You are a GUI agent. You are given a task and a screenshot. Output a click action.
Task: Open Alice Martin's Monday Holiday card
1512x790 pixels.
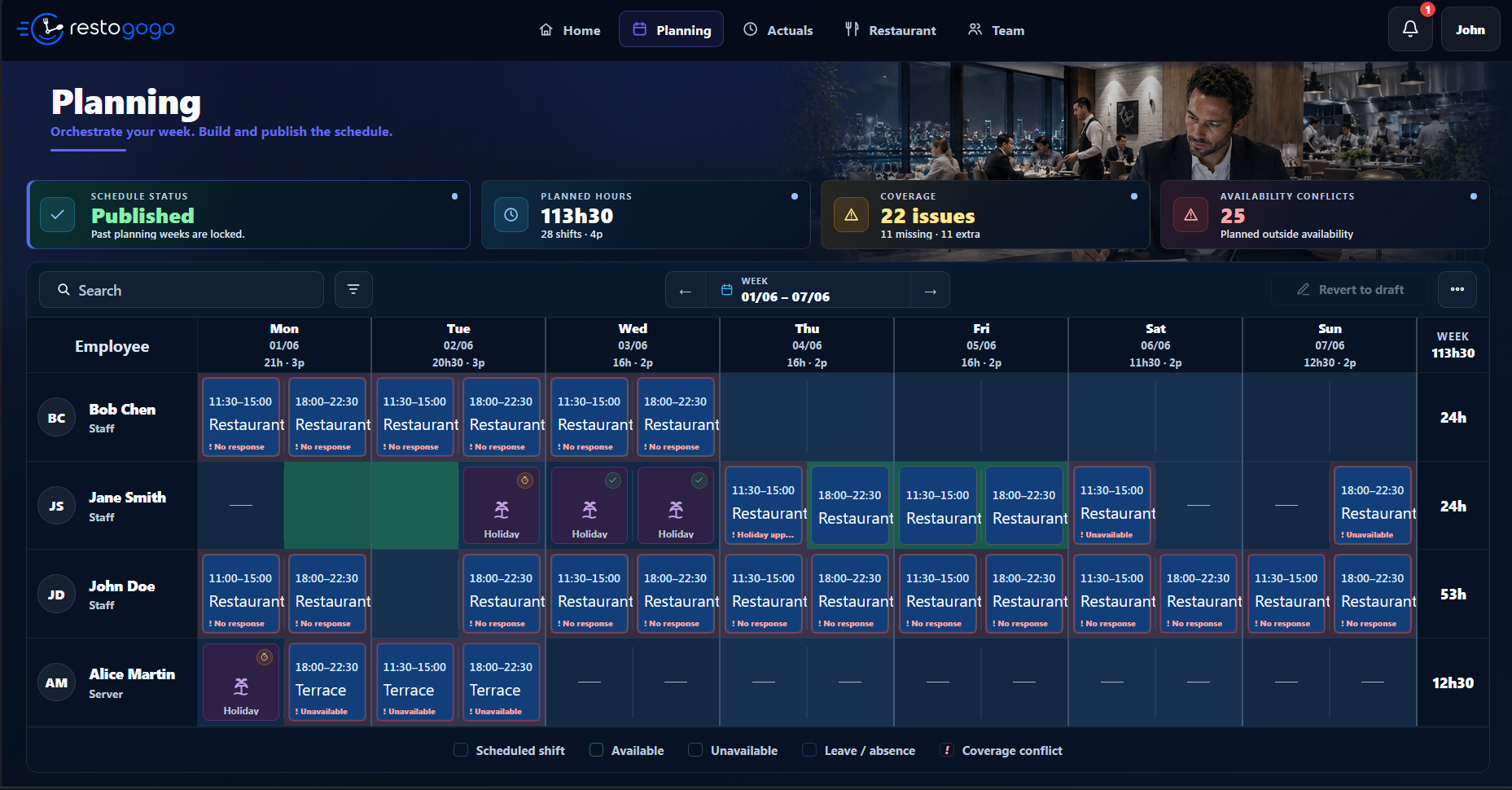pos(241,682)
